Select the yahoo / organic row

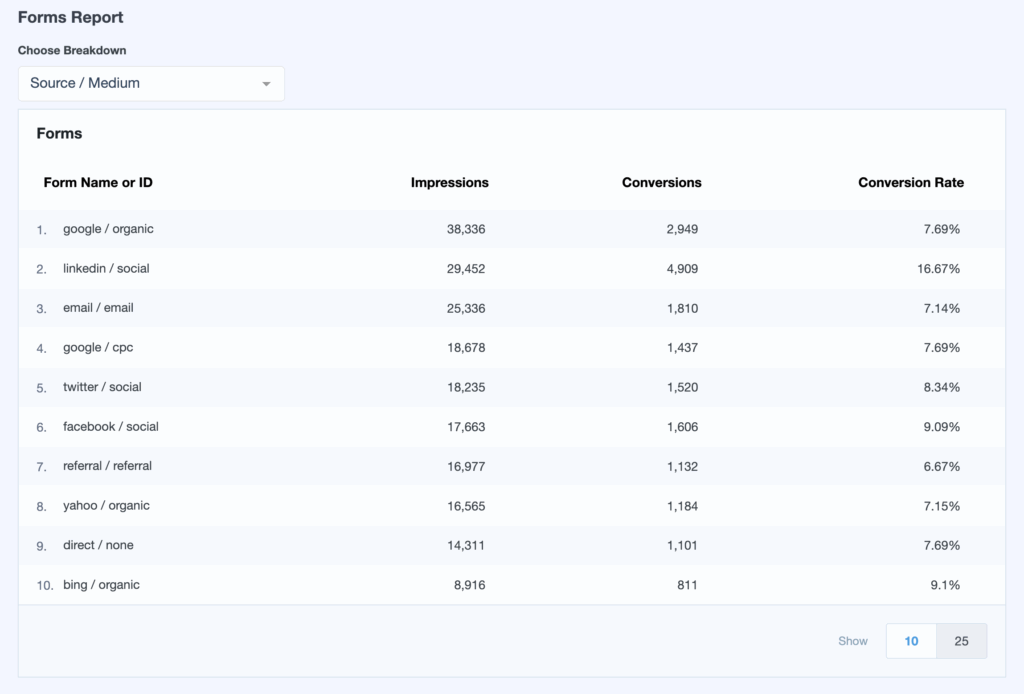106,506
